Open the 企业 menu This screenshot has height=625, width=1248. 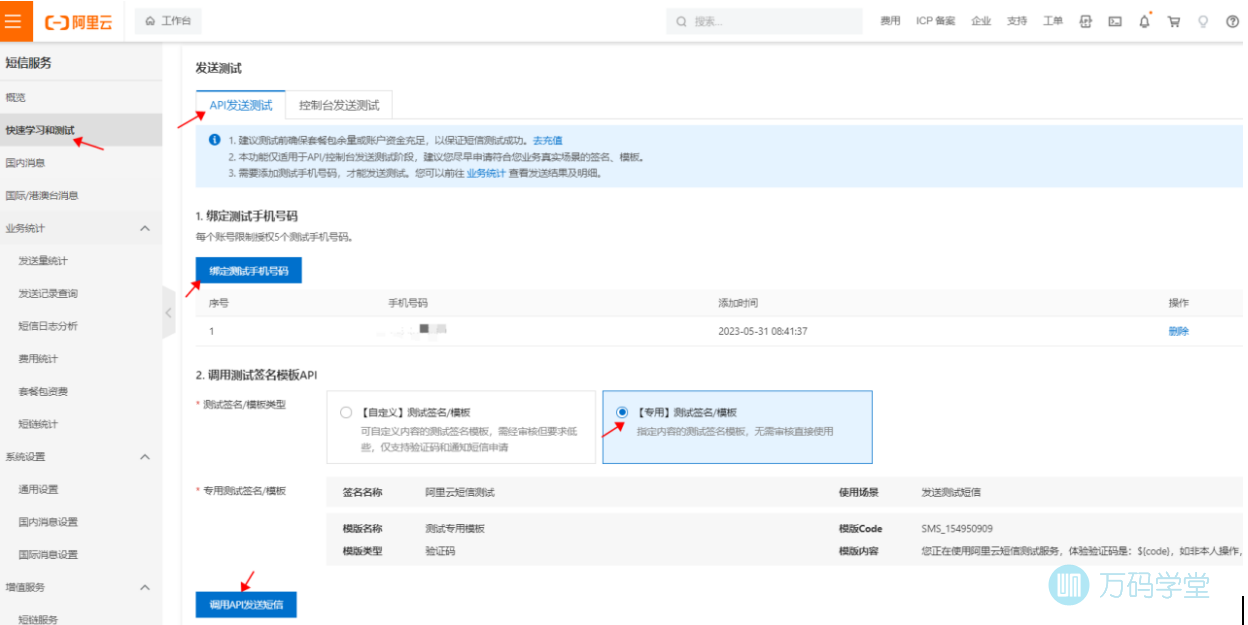point(981,21)
